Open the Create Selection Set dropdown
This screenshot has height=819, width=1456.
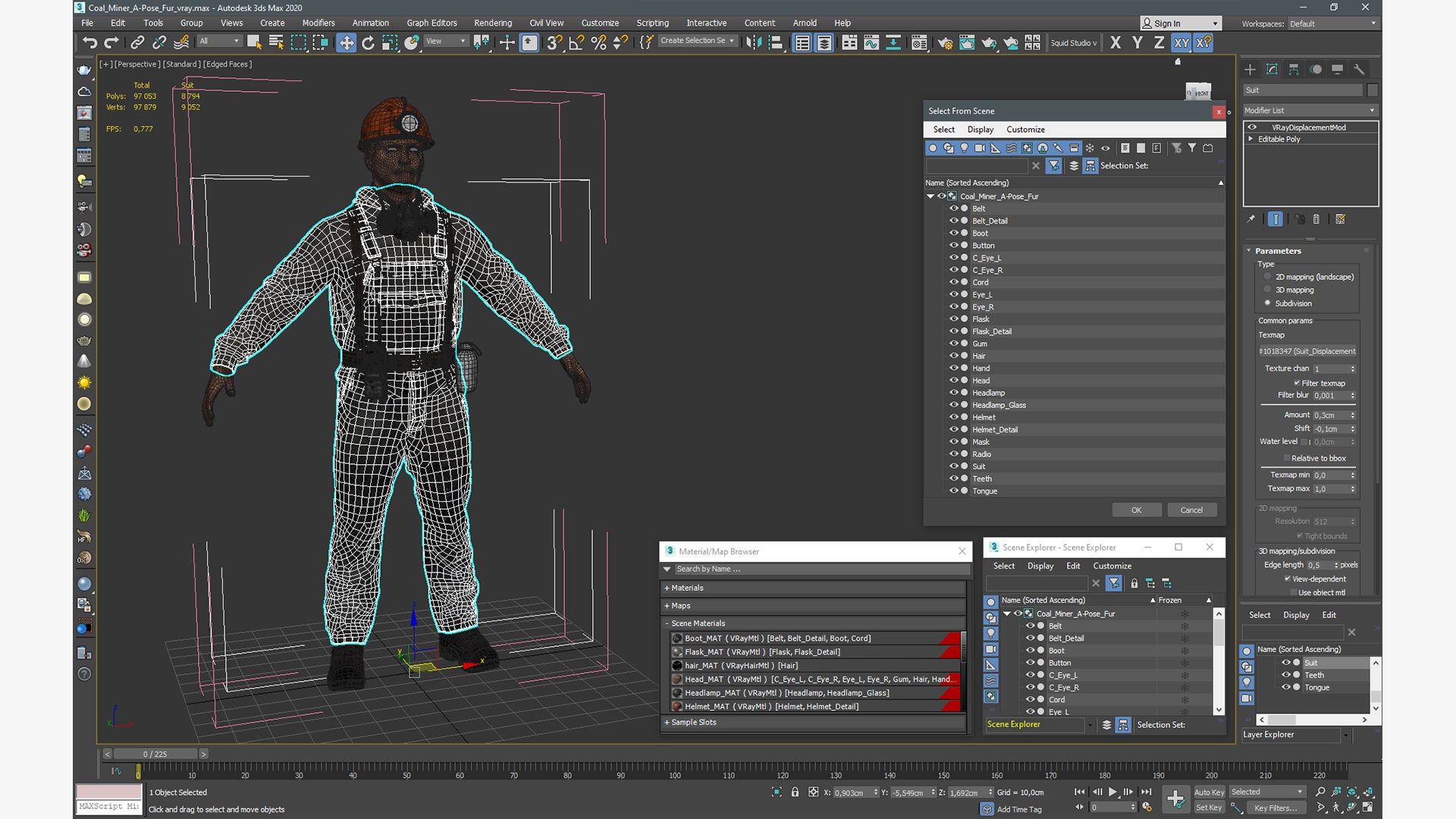pos(697,41)
